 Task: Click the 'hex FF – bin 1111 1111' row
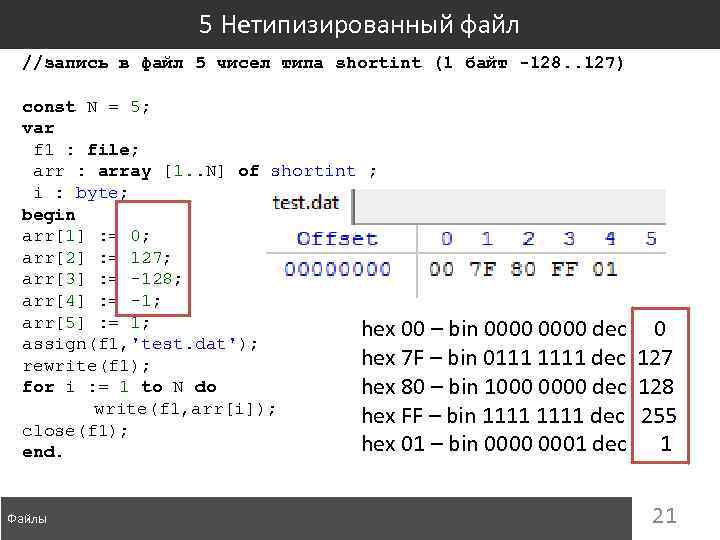[519, 416]
